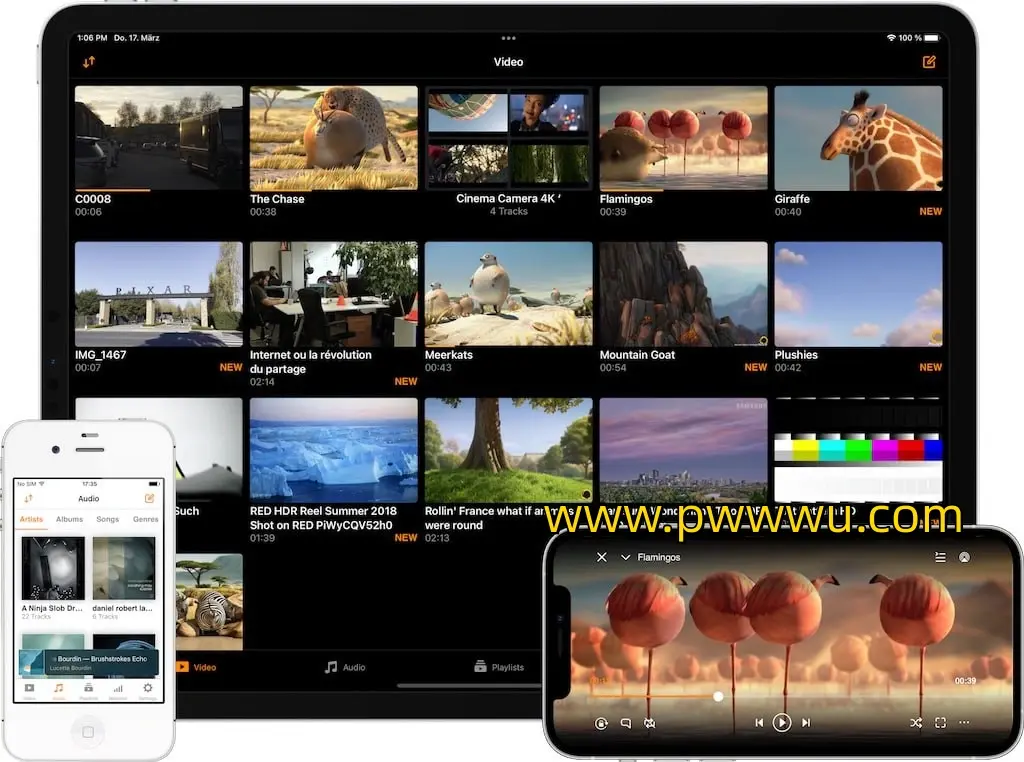Toggle repeat mode in the Flamingos player
Screen dimensions: 1024x762
click(x=650, y=722)
